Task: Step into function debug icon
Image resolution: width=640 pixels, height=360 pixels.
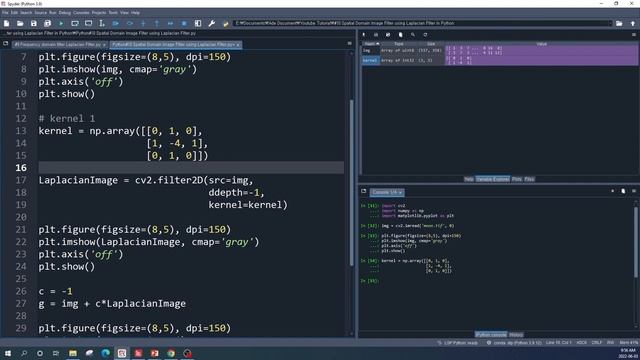Action: pyautogui.click(x=143, y=24)
